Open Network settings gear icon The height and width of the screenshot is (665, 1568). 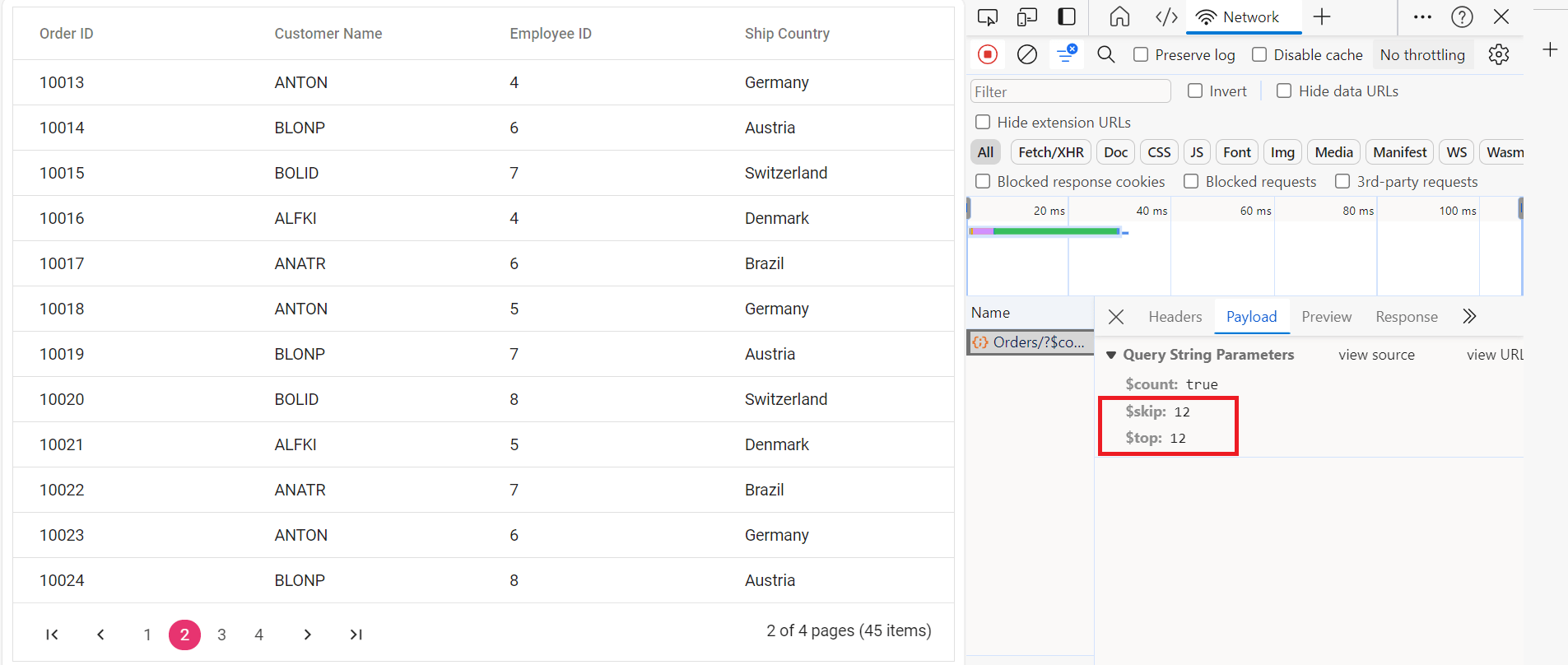[1498, 54]
